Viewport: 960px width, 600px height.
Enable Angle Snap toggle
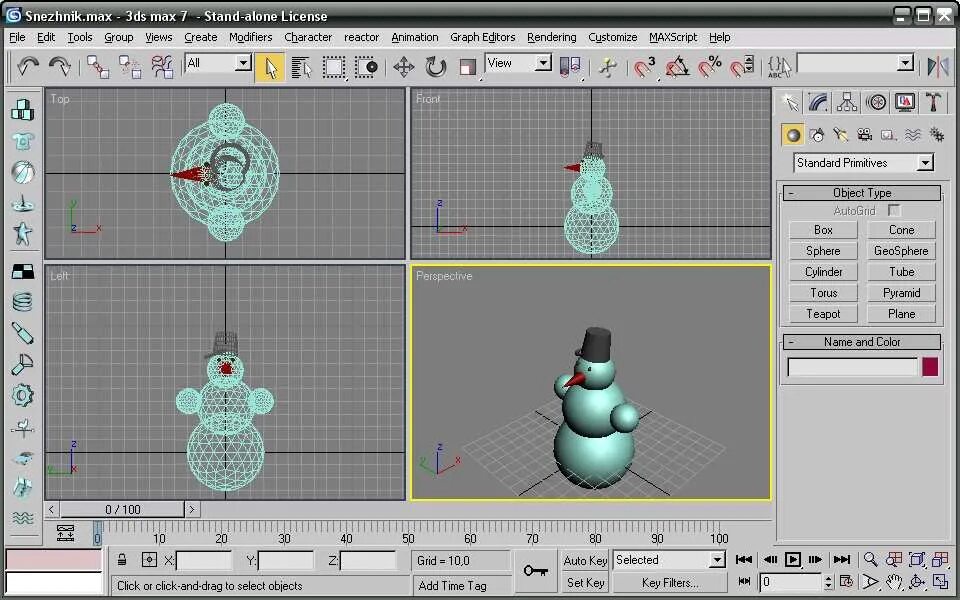coord(676,68)
